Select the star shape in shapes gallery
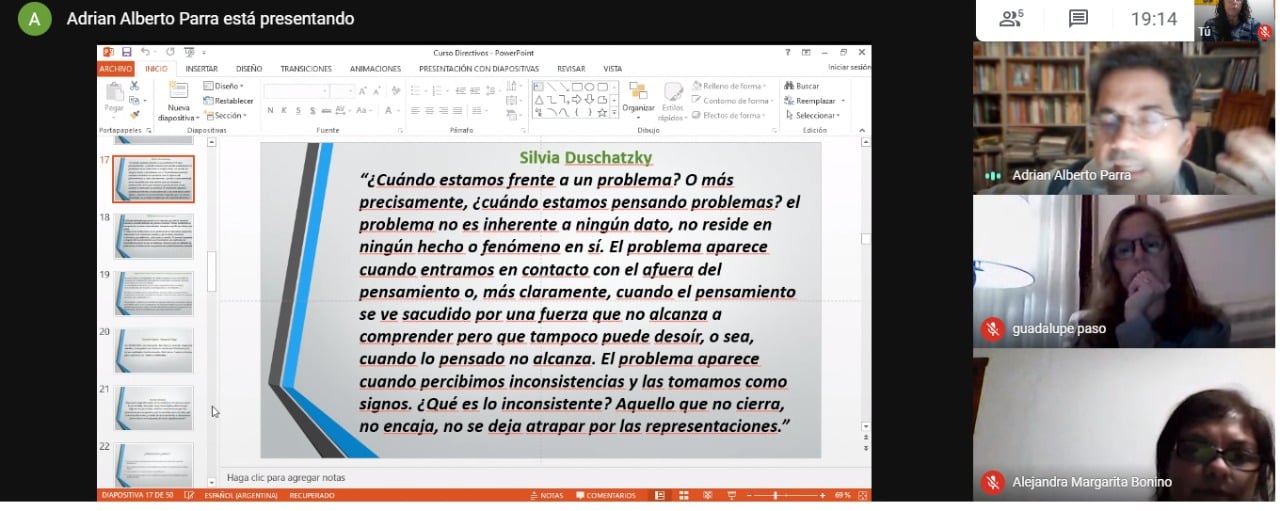Screen dimensions: 1280x511 click(x=602, y=113)
